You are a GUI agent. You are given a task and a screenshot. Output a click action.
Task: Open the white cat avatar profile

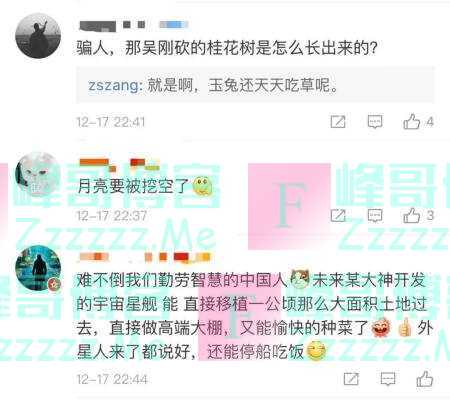point(37,174)
